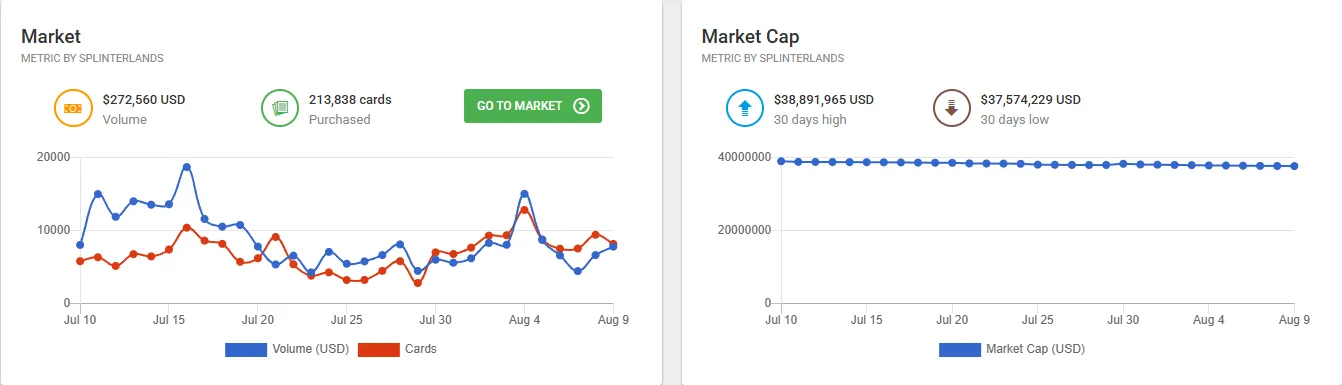Click the blue up-arrow 30 days high icon

tap(744, 108)
